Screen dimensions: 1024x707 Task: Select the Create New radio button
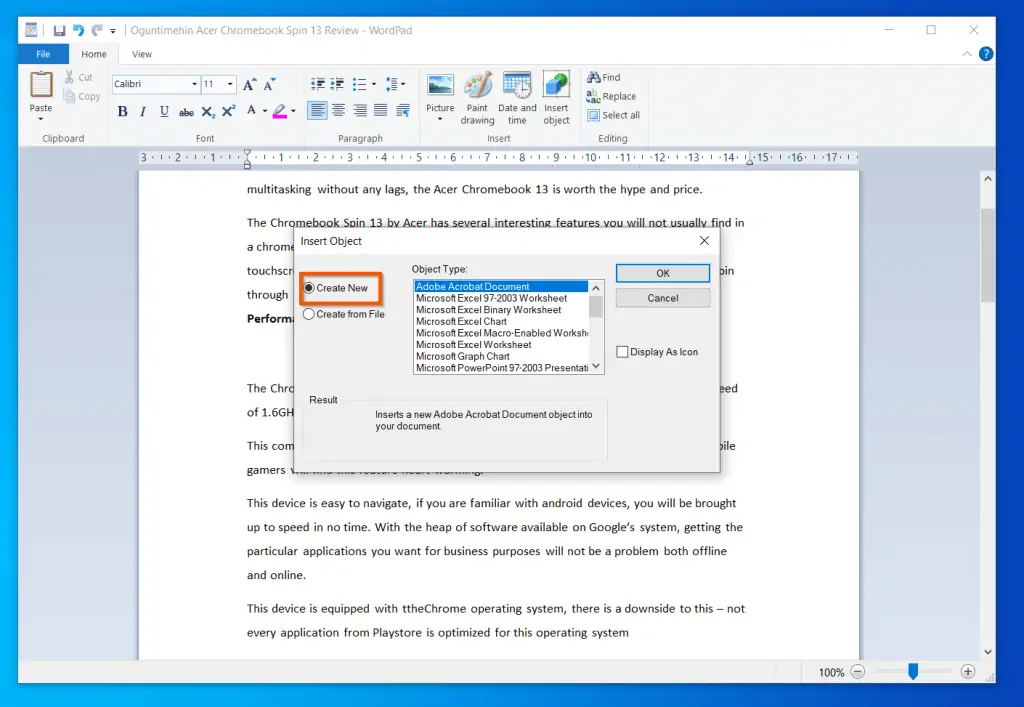[x=309, y=288]
